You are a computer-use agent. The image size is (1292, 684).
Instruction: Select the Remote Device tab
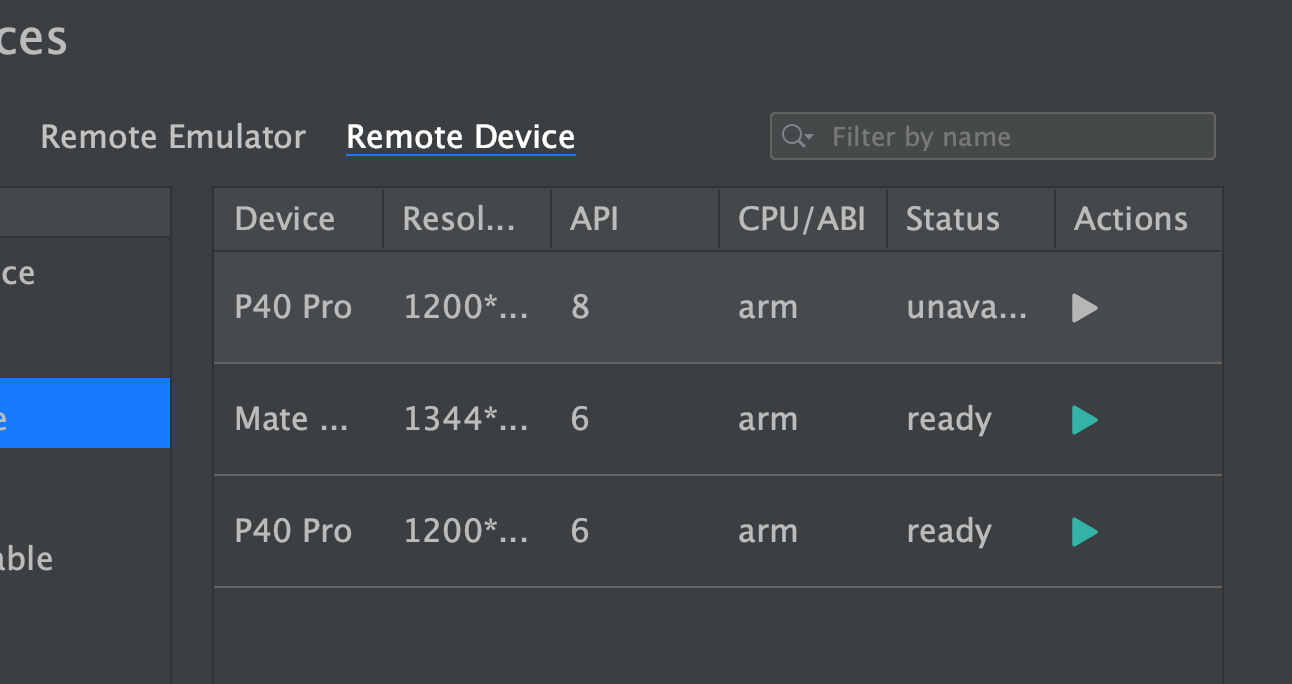(460, 137)
